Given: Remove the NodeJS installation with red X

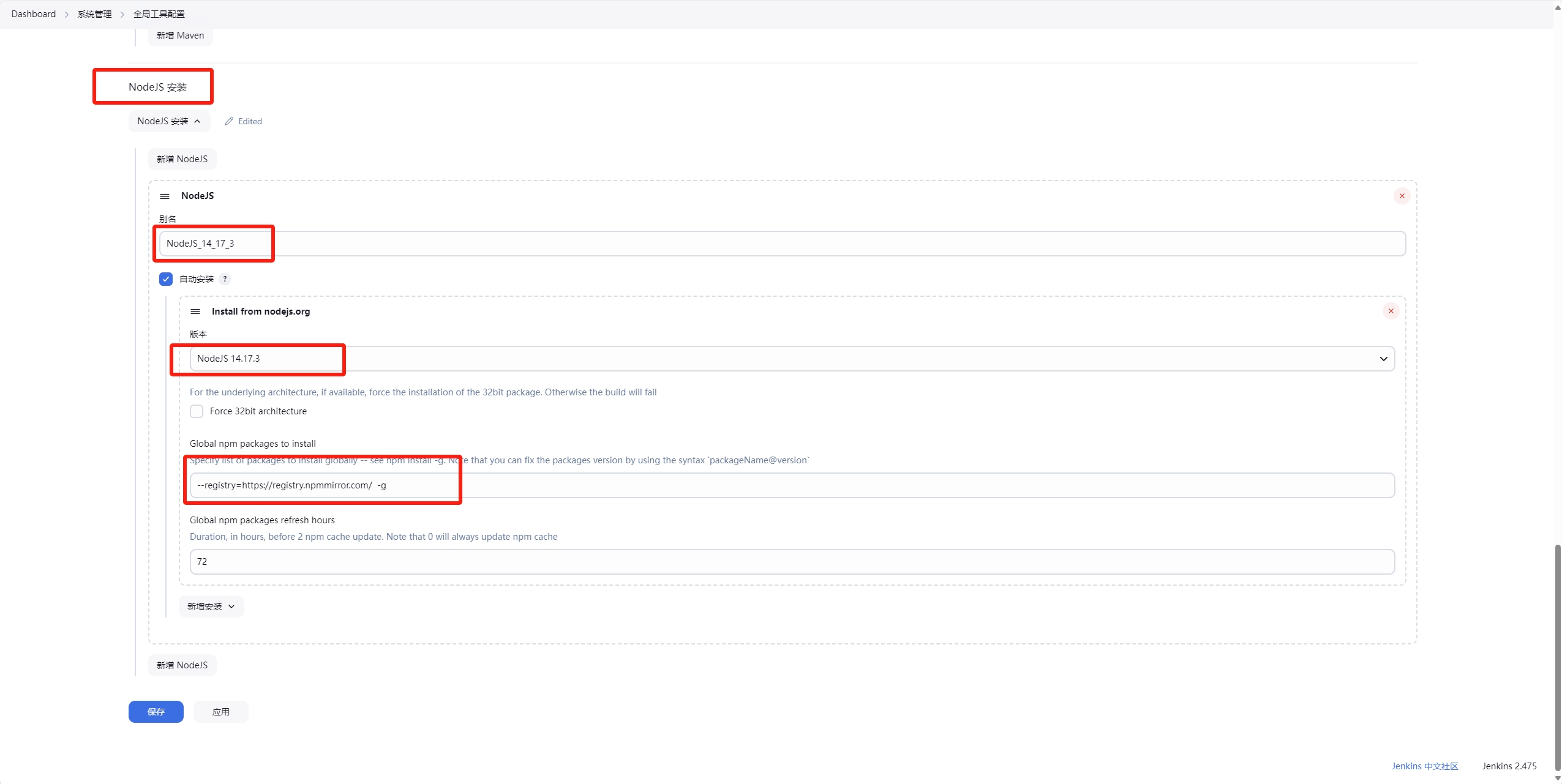Looking at the screenshot, I should tap(1402, 196).
